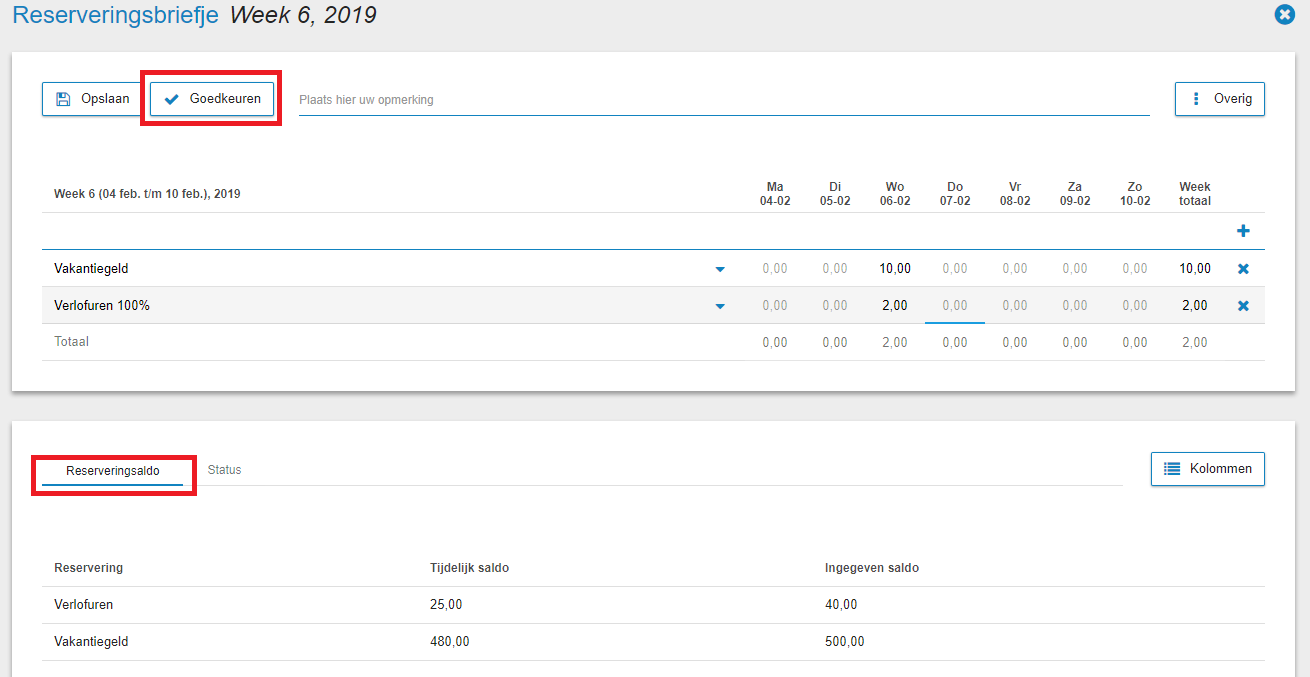Edit Verlofuren 100% Wednesday value 2,00
The image size is (1310, 677).
click(x=895, y=306)
